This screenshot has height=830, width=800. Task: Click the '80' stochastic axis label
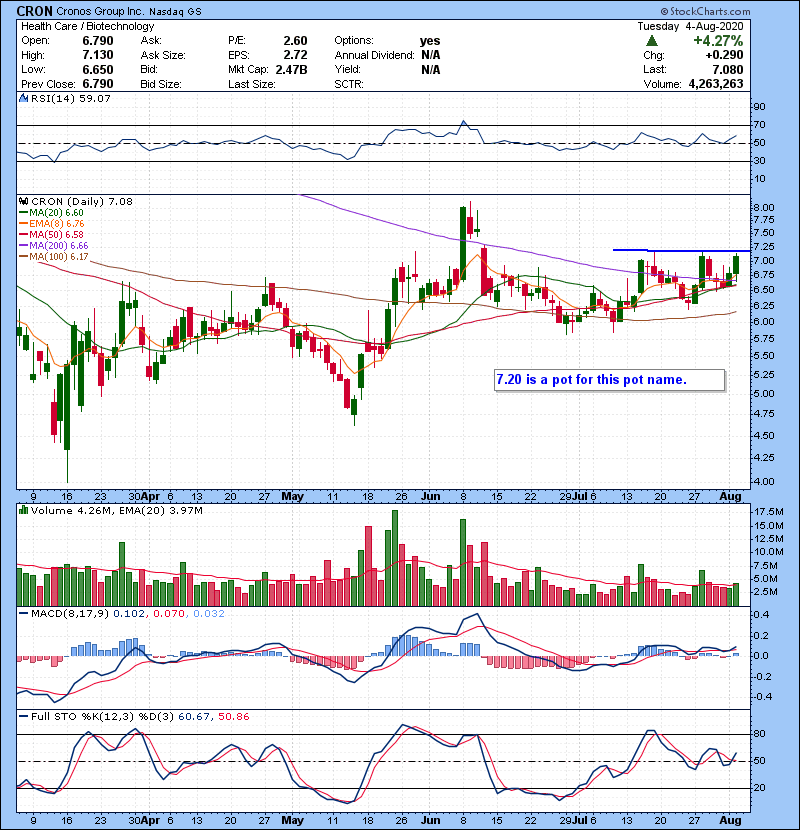point(759,734)
